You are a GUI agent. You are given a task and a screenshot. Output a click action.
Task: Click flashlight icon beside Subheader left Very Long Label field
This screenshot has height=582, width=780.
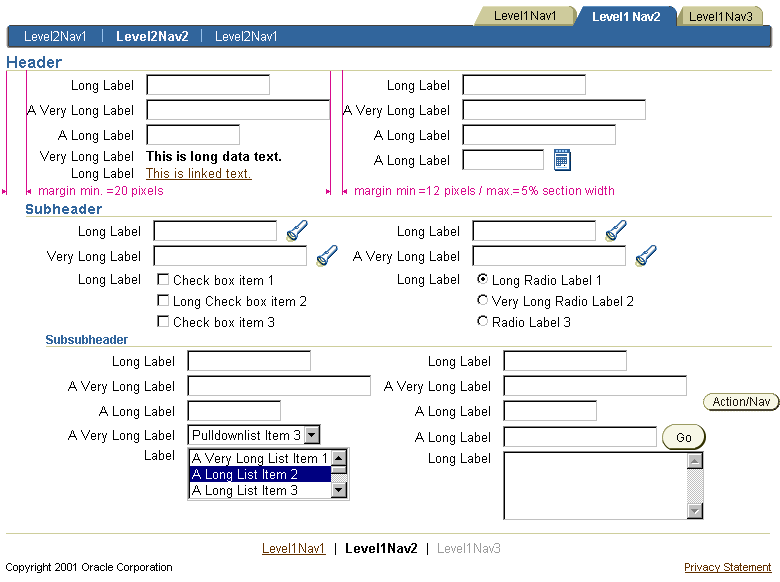click(x=327, y=256)
